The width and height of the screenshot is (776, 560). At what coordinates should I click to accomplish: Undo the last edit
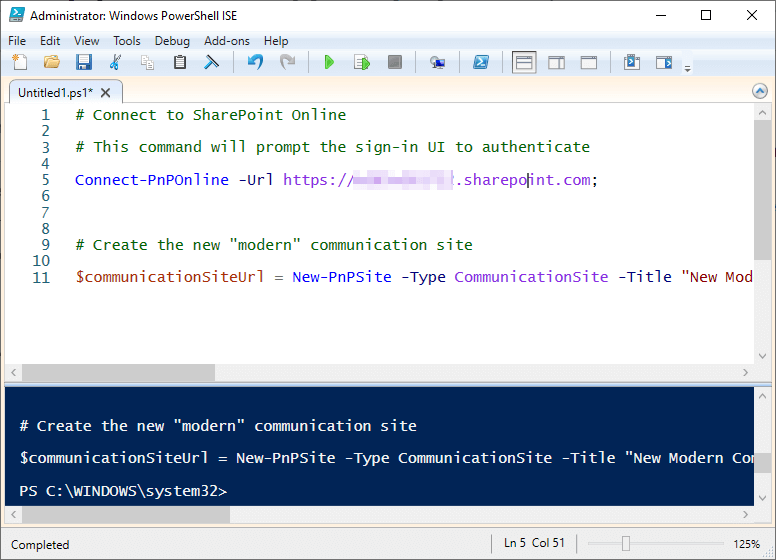coord(255,62)
